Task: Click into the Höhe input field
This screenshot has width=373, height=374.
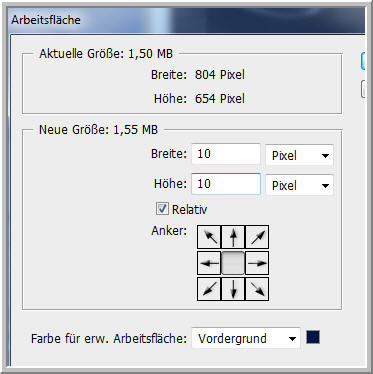Action: [x=226, y=184]
